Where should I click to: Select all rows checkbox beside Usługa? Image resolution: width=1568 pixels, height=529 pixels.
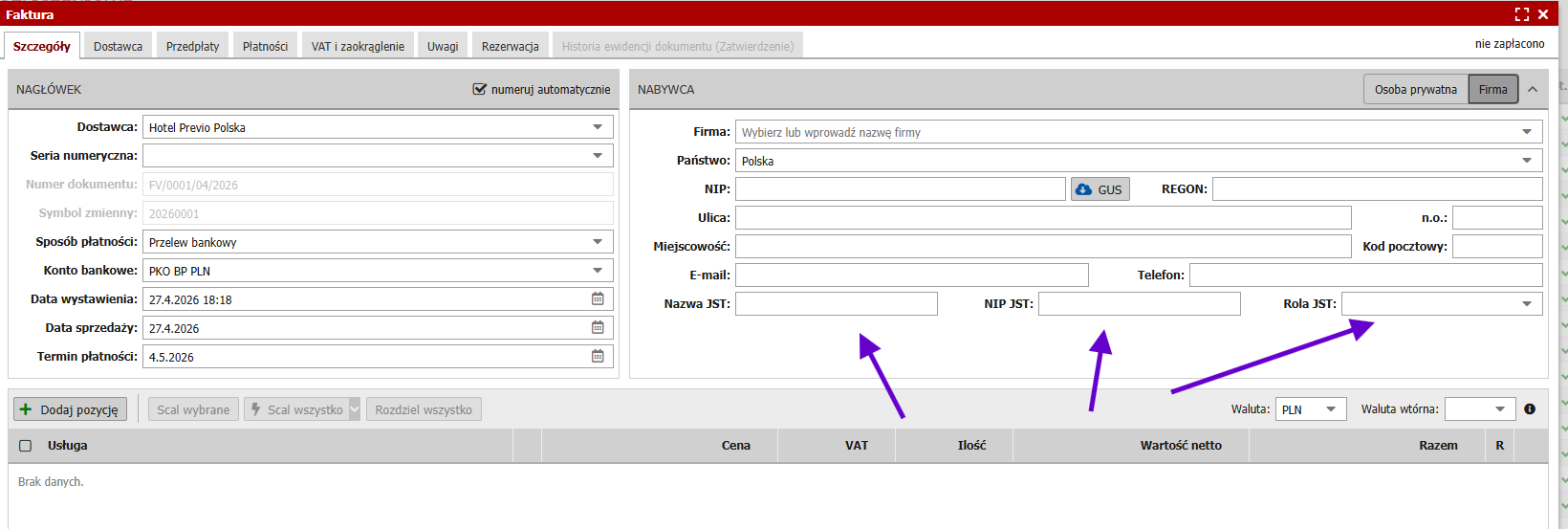point(26,446)
